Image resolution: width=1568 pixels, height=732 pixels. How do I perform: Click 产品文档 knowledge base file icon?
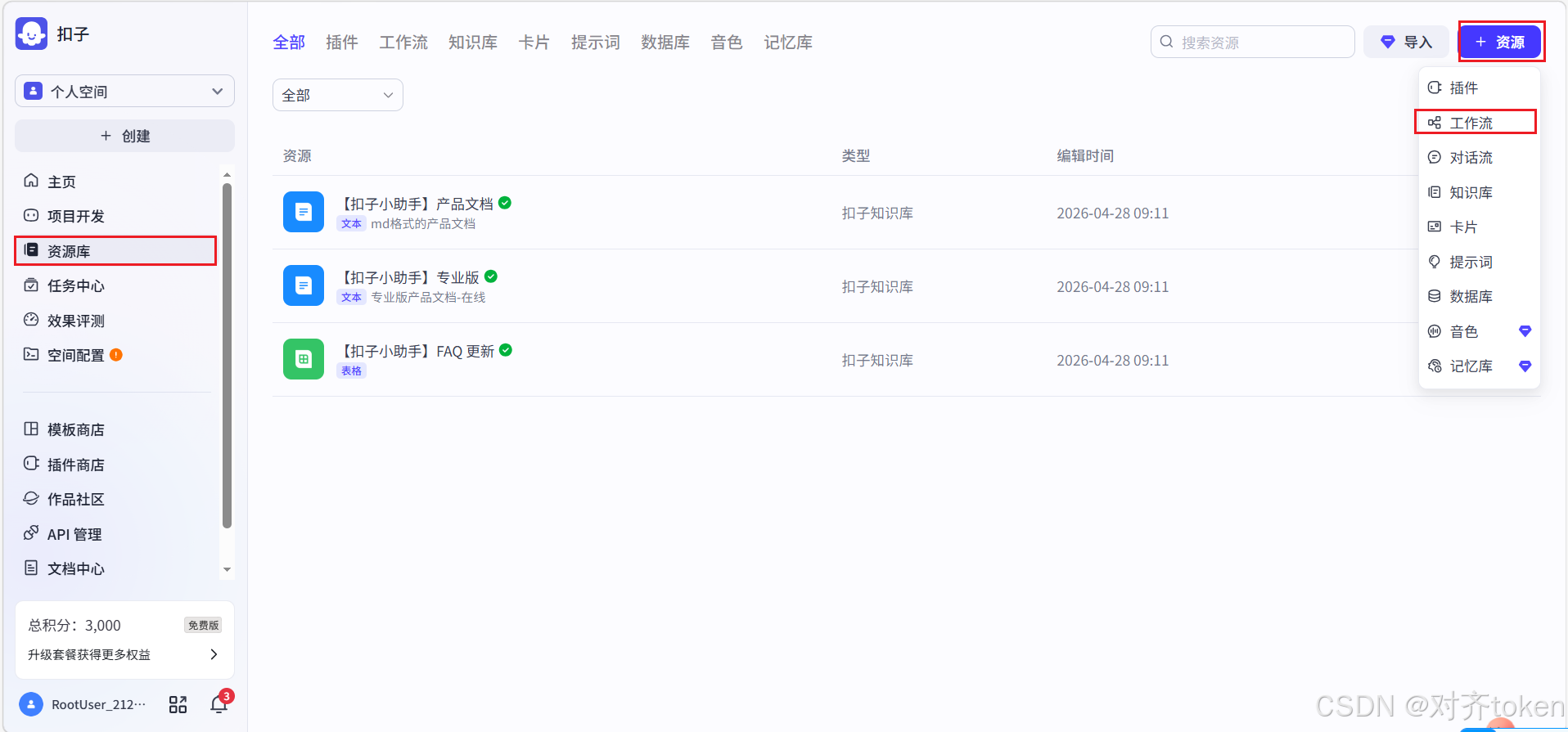304,212
